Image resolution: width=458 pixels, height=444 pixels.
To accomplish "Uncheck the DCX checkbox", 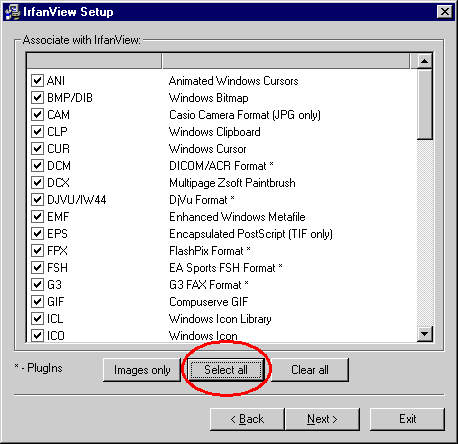I will pyautogui.click(x=37, y=183).
